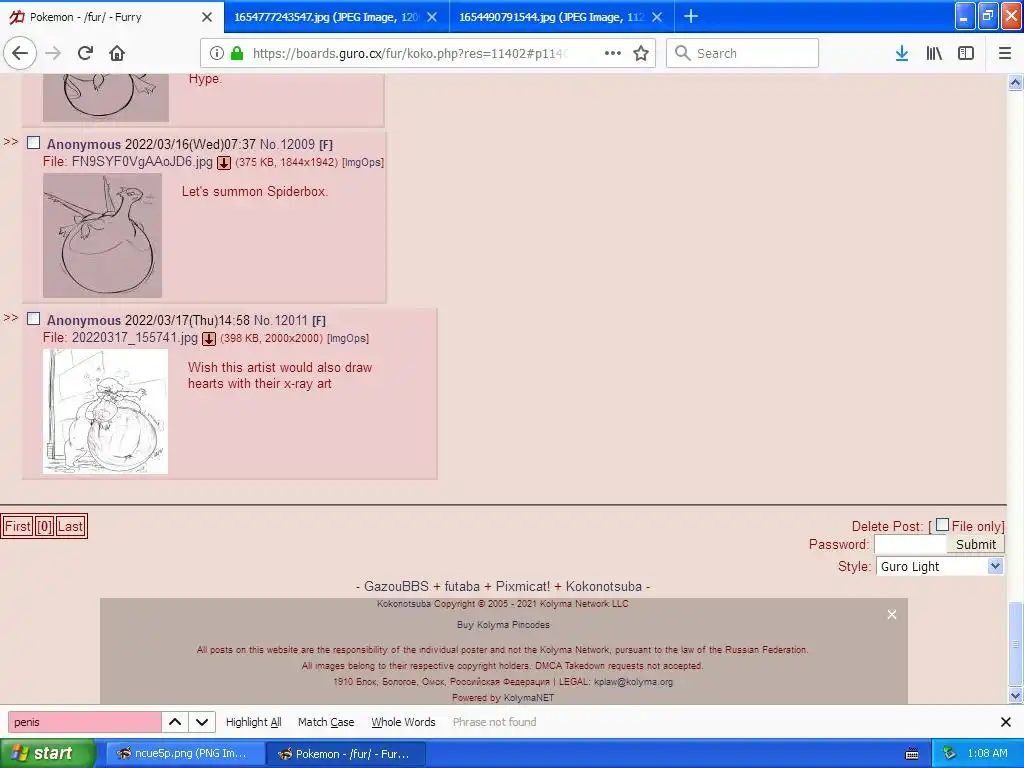
Task: Click the [F] link on post 12011
Action: (x=319, y=321)
